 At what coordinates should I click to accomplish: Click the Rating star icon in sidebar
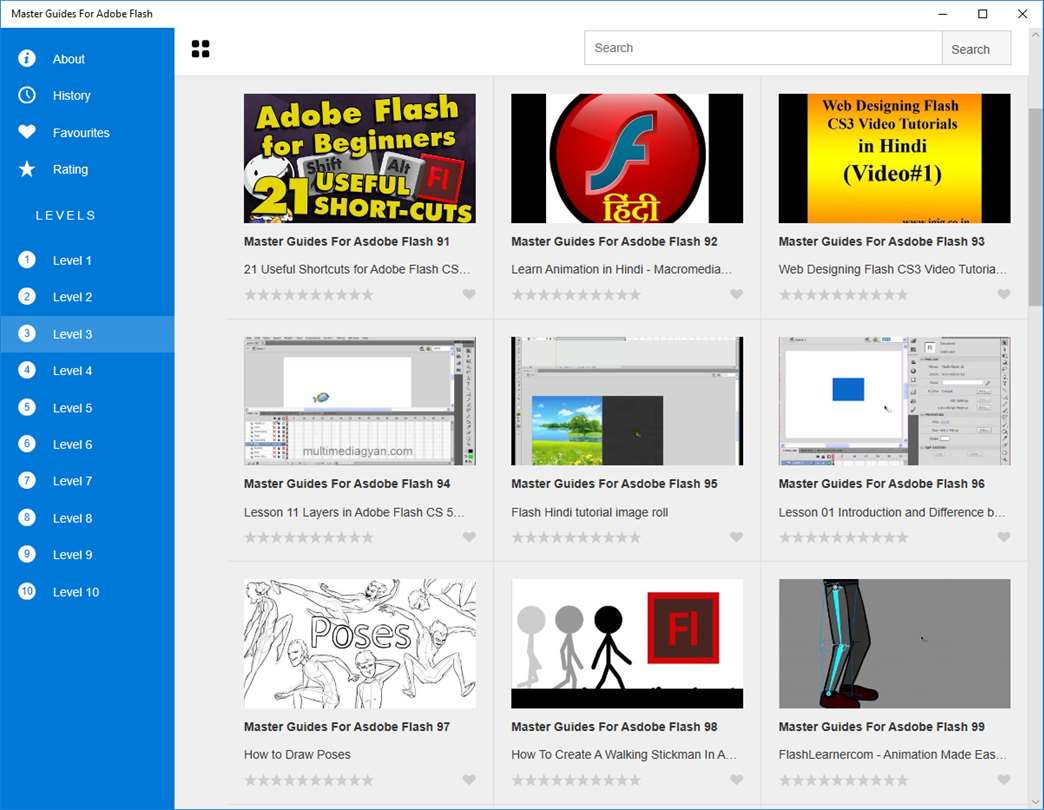(27, 169)
